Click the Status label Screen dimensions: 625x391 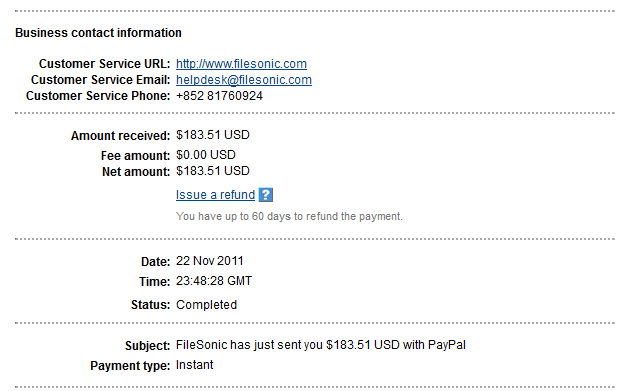[x=151, y=305]
